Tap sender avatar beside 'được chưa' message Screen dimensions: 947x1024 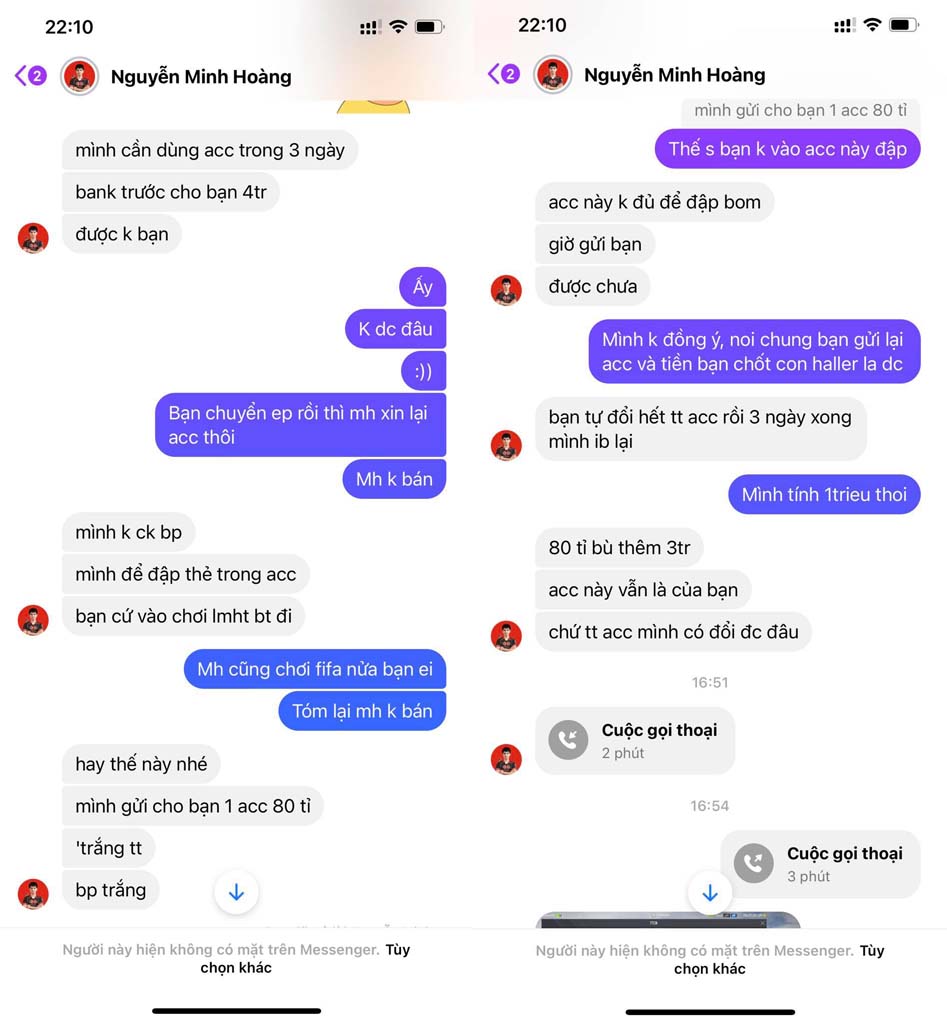pyautogui.click(x=506, y=291)
